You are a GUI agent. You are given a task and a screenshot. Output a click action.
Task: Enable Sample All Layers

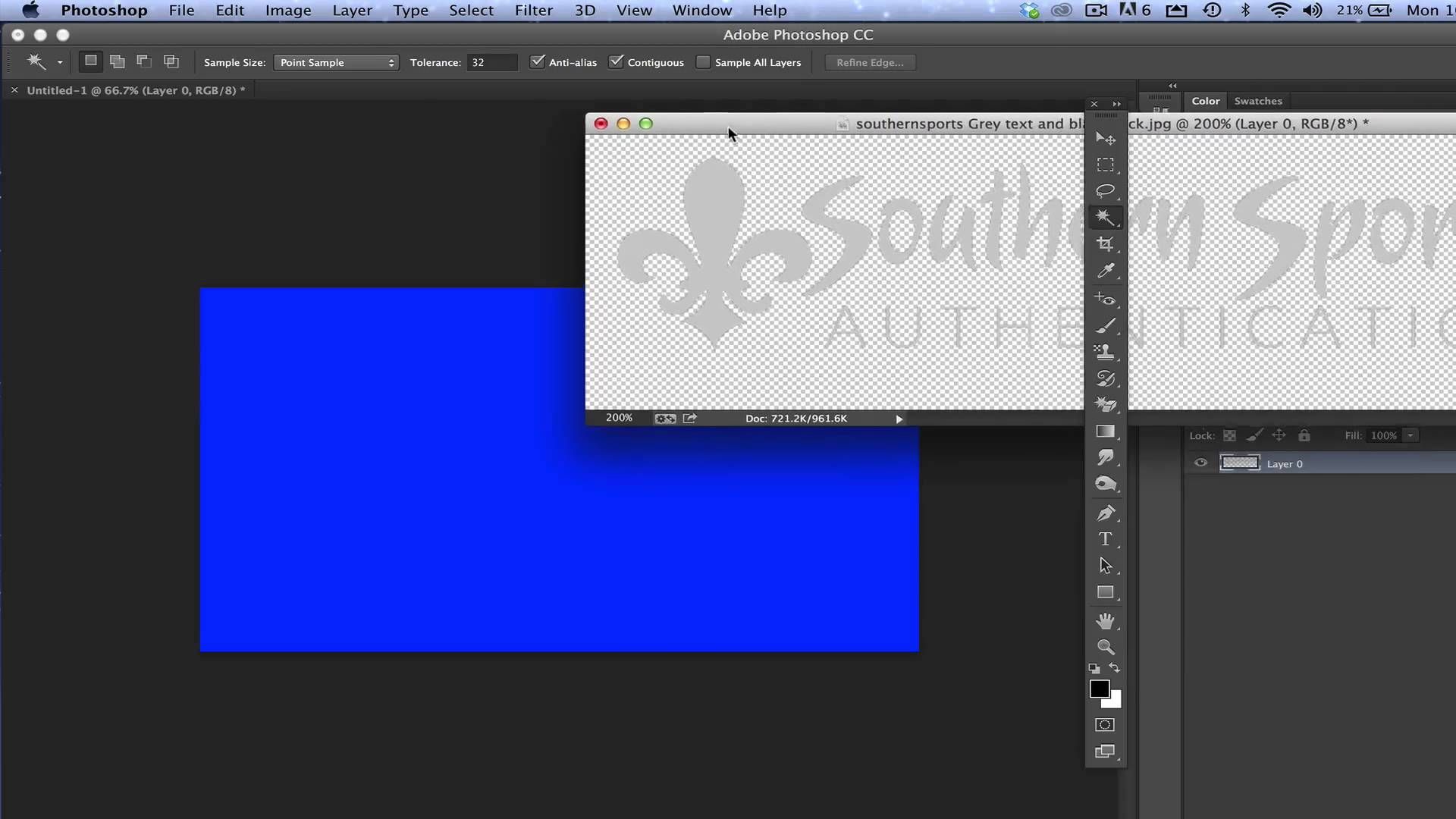pyautogui.click(x=703, y=62)
